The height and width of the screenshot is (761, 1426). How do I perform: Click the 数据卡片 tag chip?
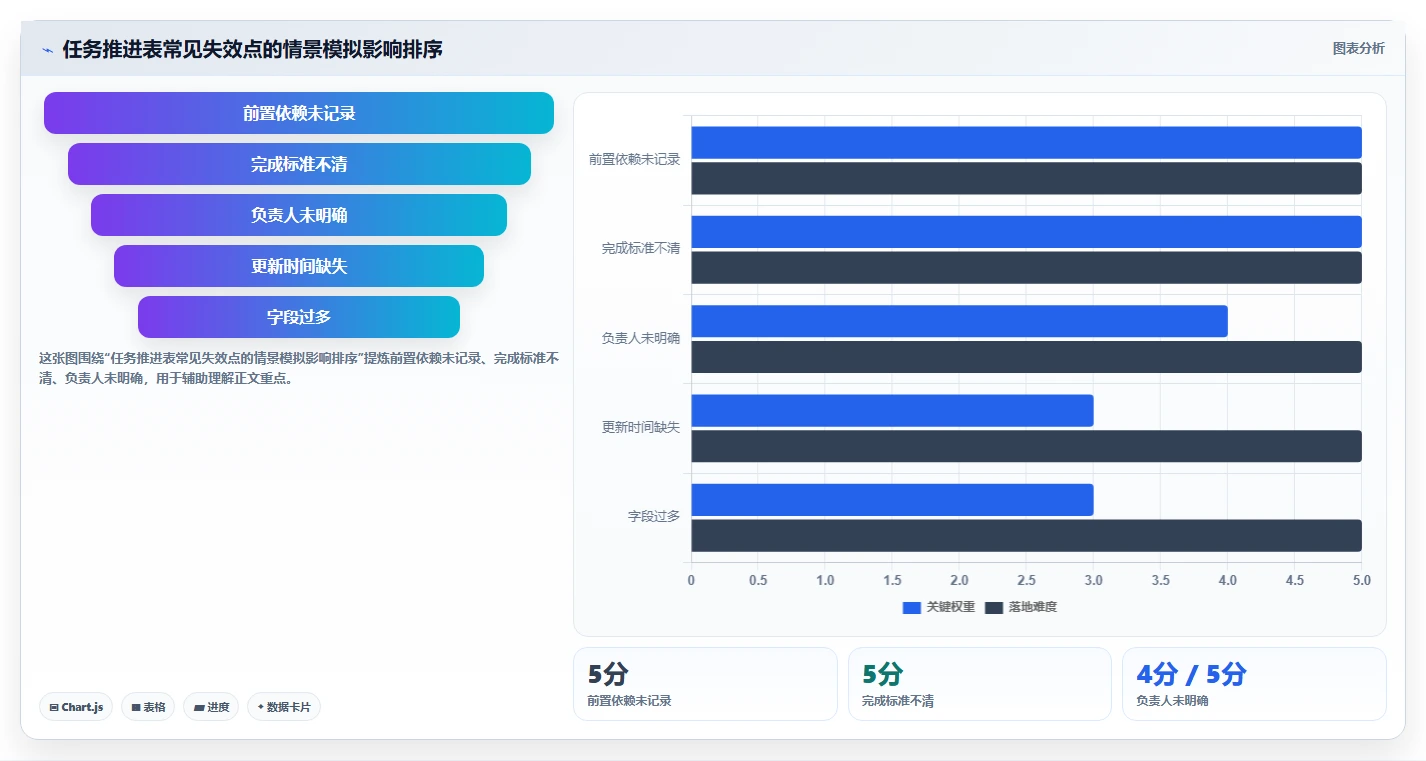[x=284, y=707]
